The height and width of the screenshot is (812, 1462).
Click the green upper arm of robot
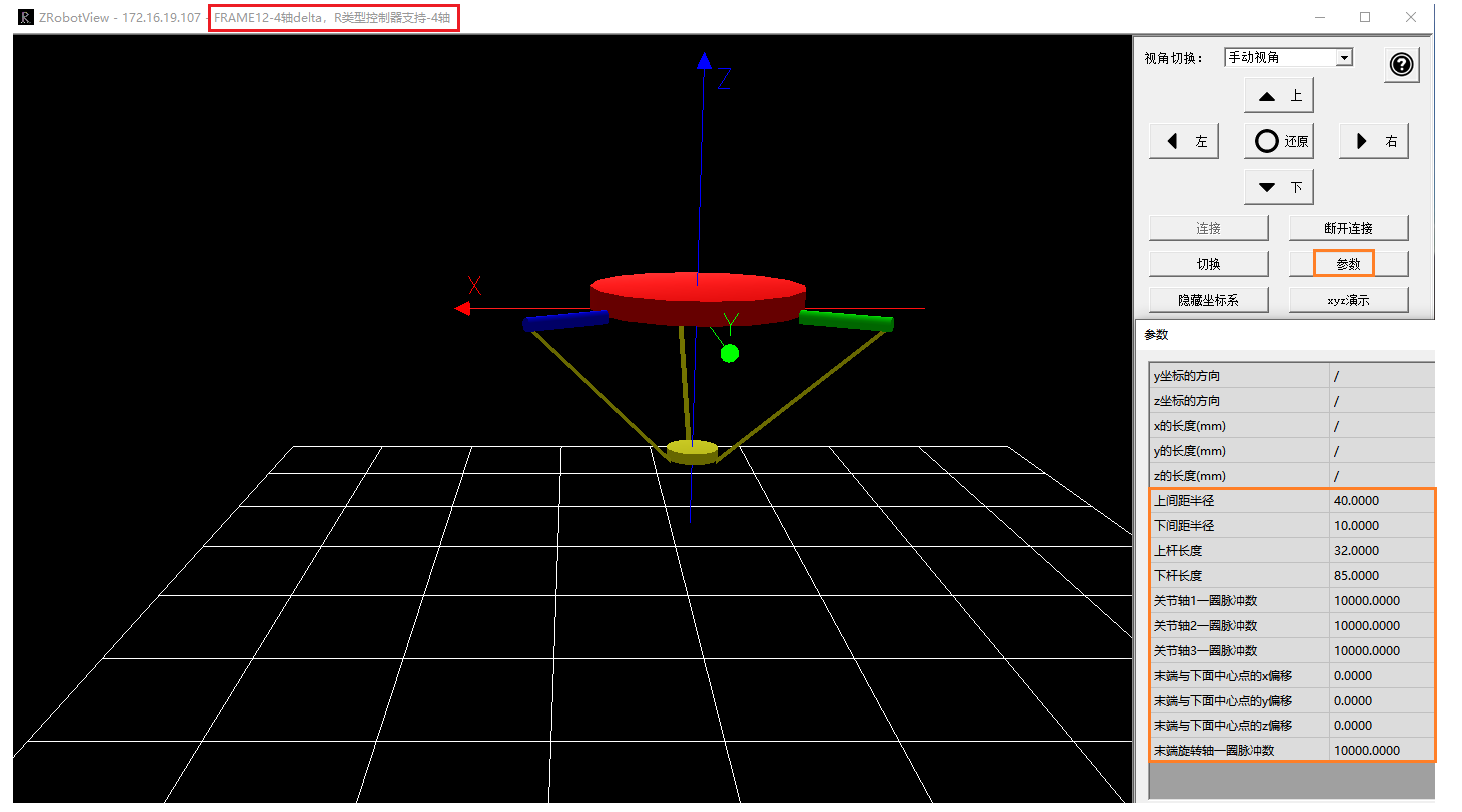[846, 320]
